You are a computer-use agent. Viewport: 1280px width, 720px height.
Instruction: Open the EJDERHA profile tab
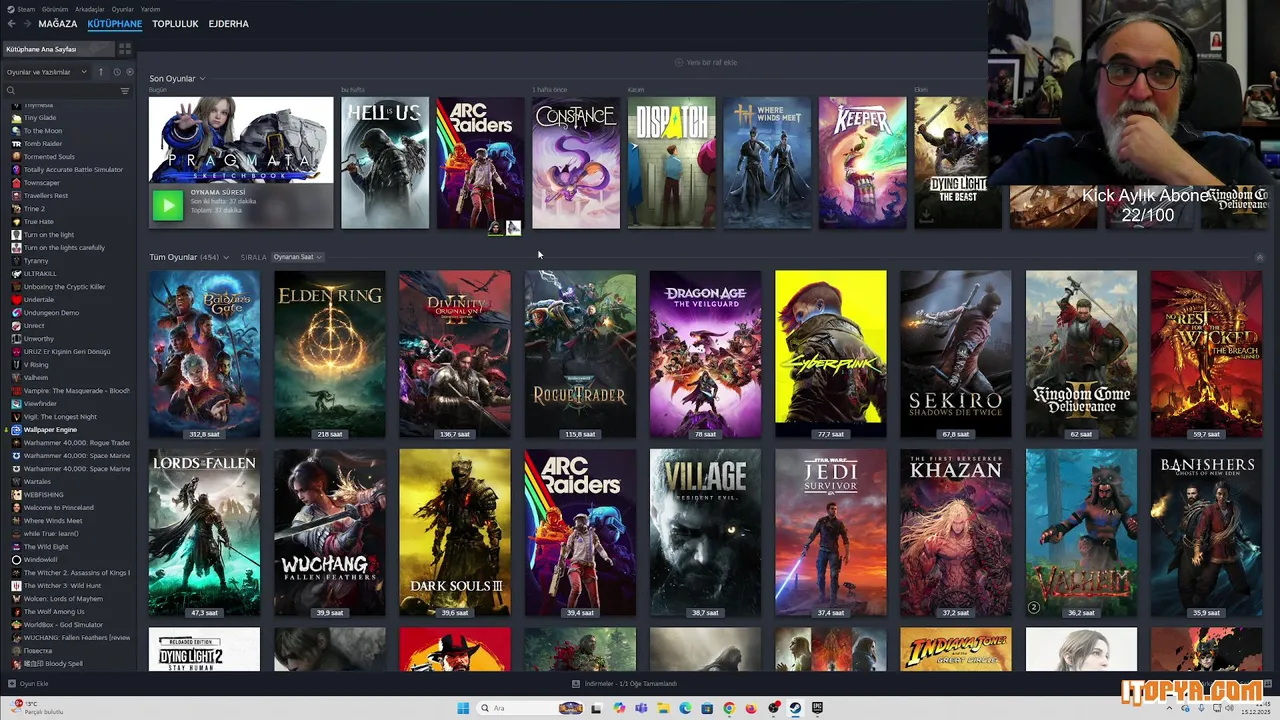[x=228, y=23]
